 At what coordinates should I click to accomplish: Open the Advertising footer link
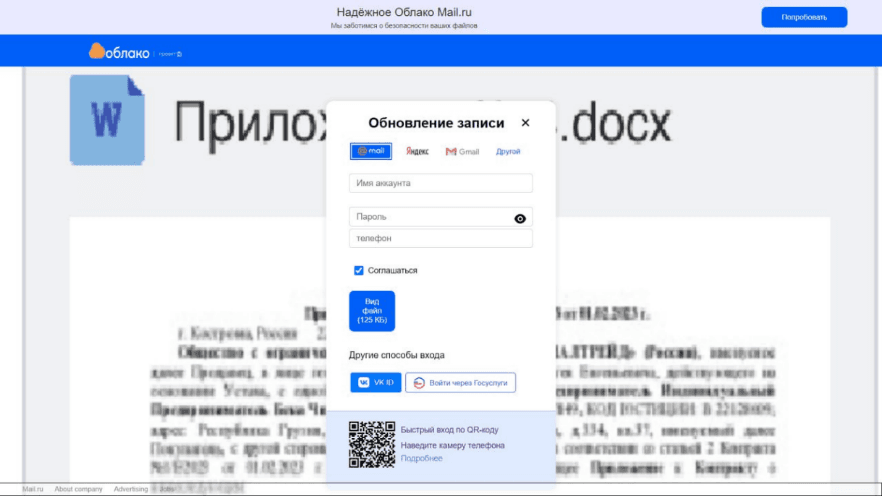[x=130, y=489]
